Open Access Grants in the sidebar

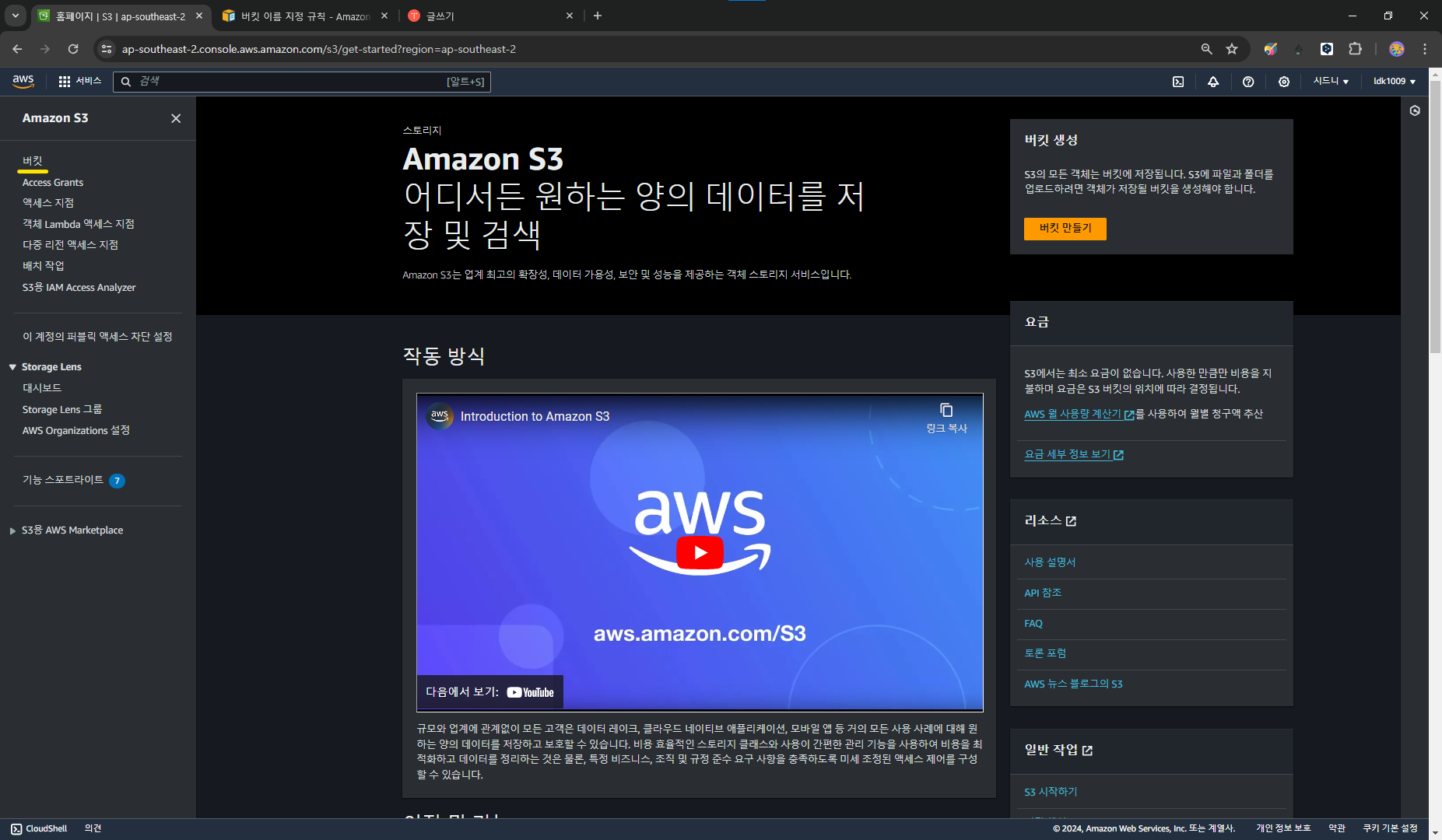point(53,183)
